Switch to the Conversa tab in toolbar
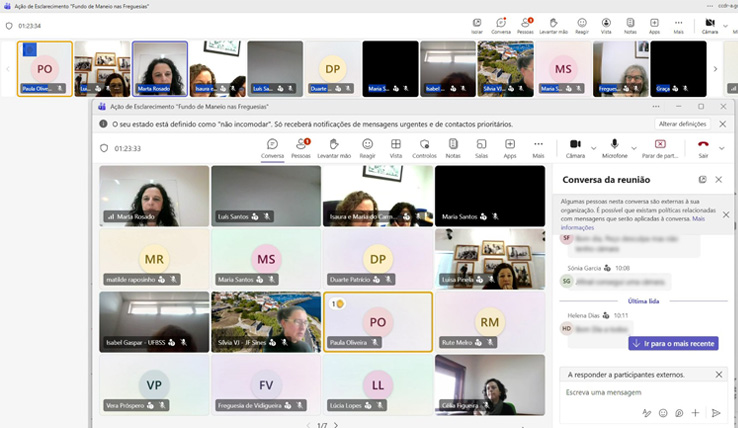The width and height of the screenshot is (738, 428). tap(272, 148)
